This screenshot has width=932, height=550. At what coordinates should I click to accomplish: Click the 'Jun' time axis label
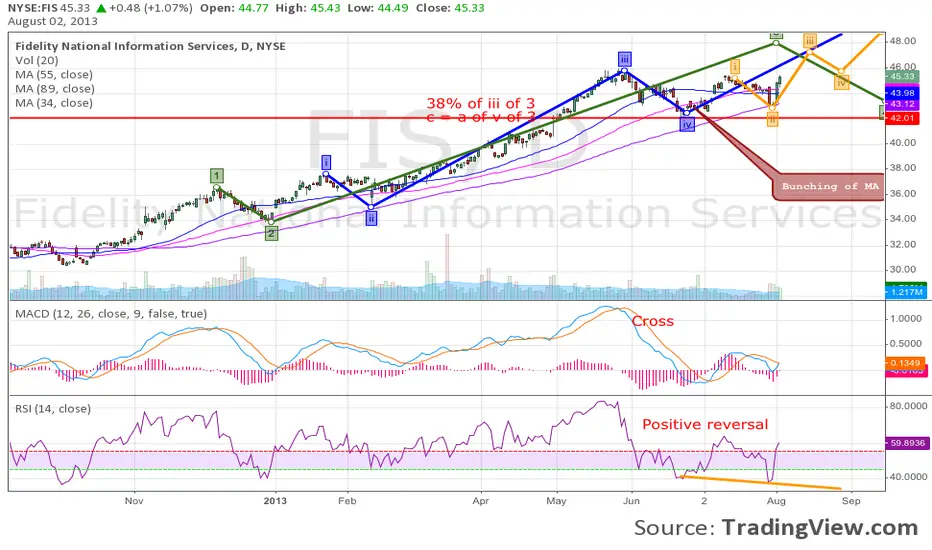[x=631, y=501]
